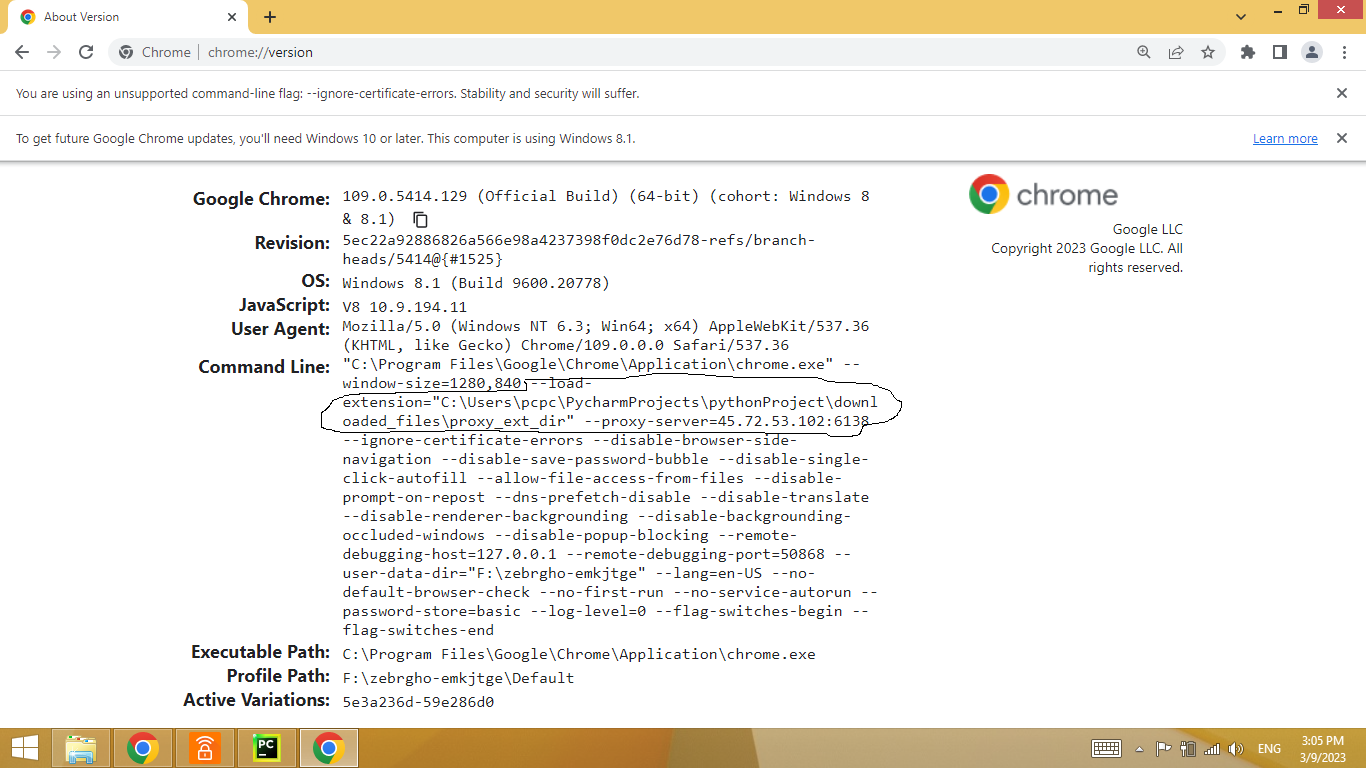The height and width of the screenshot is (768, 1366).
Task: Expand the tab search chevron
Action: (x=1241, y=17)
